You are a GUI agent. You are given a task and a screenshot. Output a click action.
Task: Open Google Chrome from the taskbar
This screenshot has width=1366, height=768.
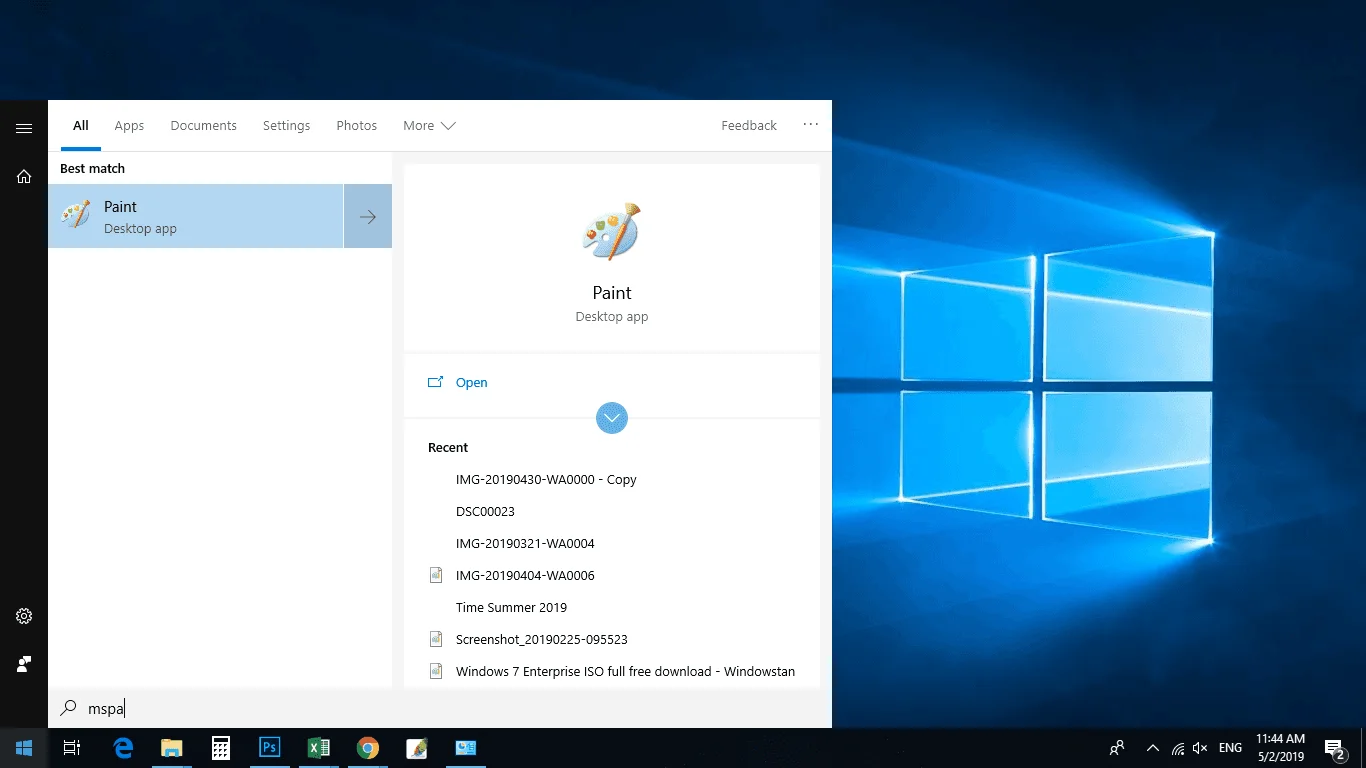point(367,747)
